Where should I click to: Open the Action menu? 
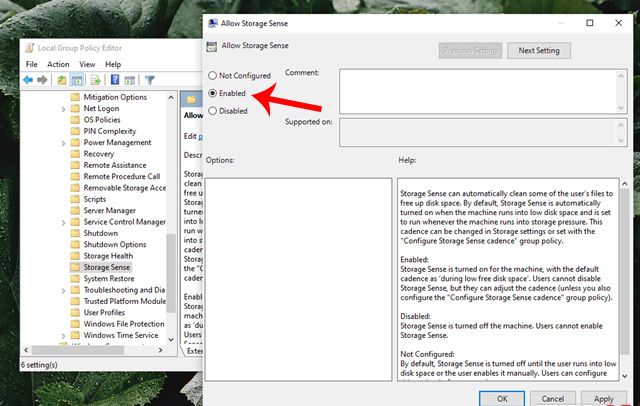(58, 64)
